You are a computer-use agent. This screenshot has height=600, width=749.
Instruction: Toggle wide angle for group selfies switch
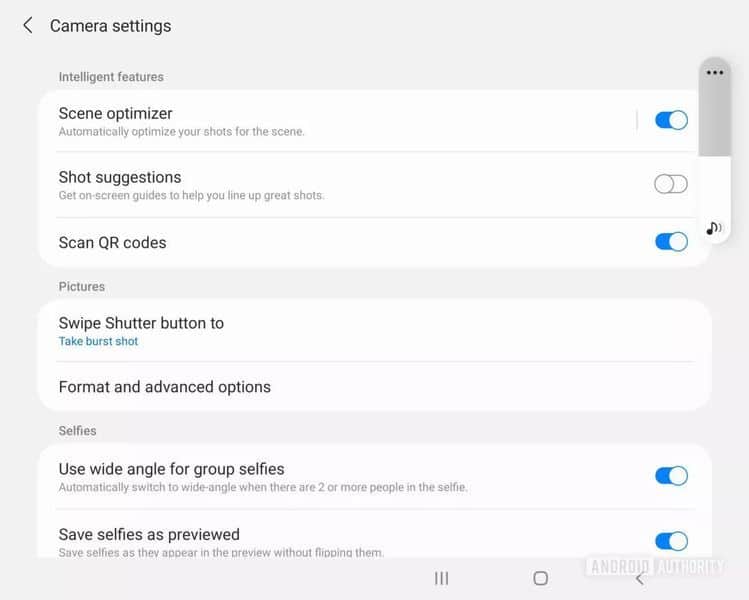pyautogui.click(x=671, y=476)
